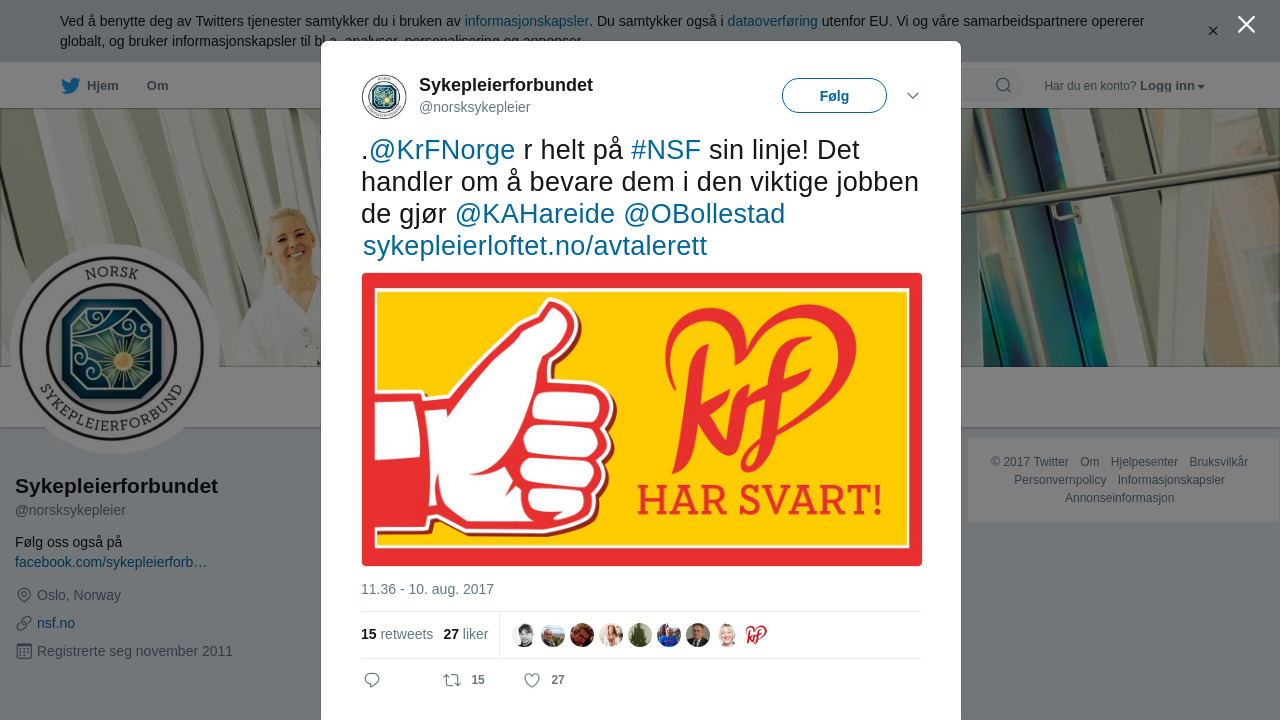Show the 15 retweets list
Image resolution: width=1280 pixels, height=720 pixels.
coord(397,634)
